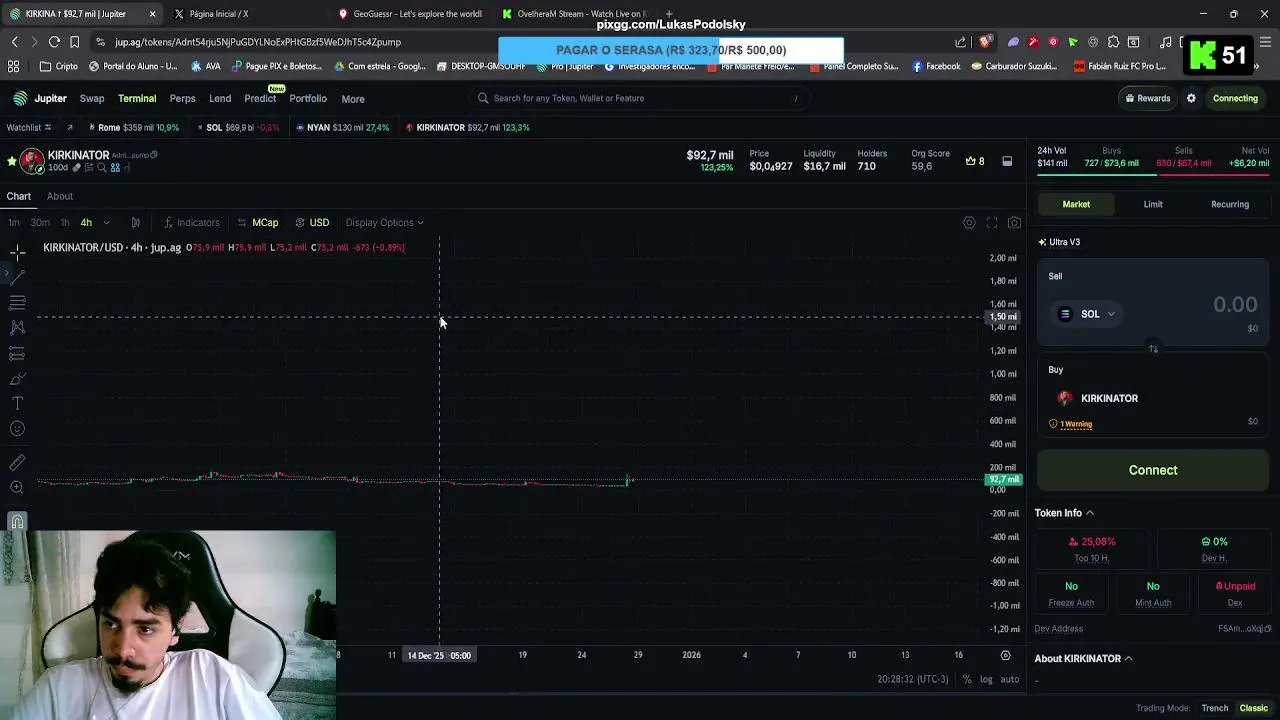Open the Swap menu

[x=92, y=99]
